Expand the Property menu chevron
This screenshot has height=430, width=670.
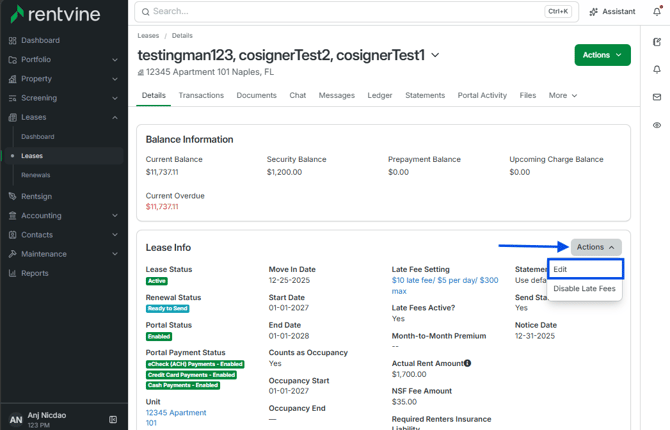pyautogui.click(x=115, y=79)
